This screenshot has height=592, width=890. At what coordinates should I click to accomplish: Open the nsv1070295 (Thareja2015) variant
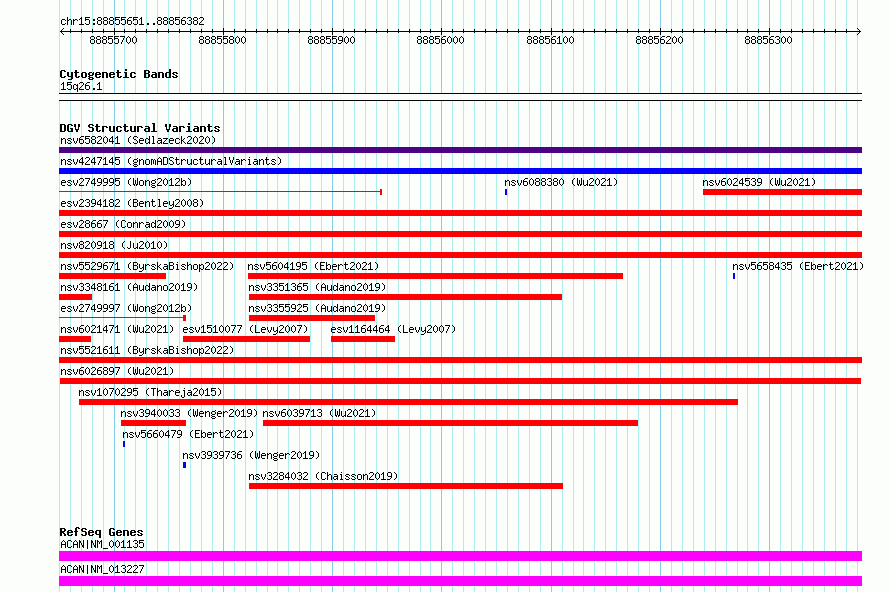150,392
